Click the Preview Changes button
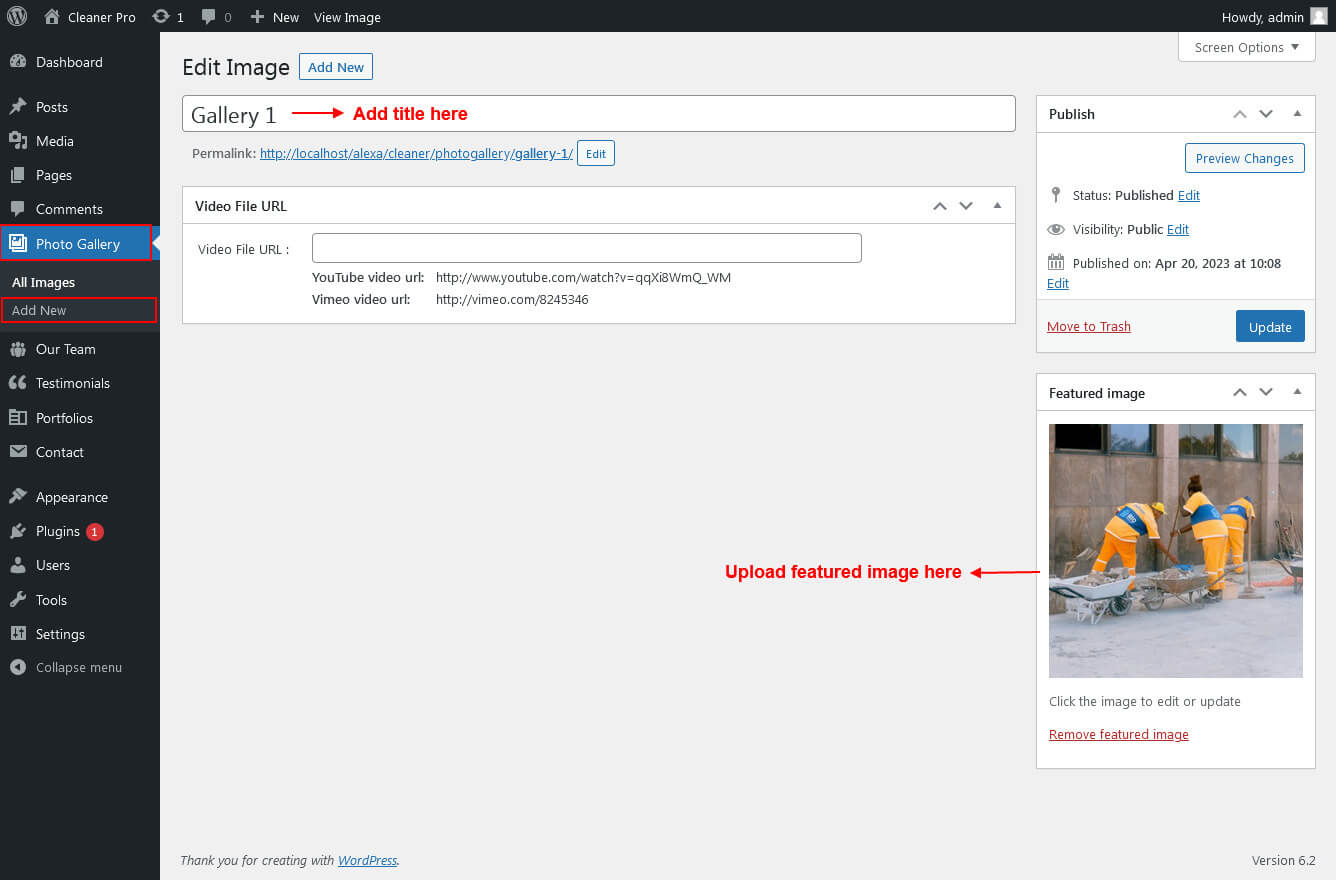The image size is (1336, 880). [x=1244, y=158]
